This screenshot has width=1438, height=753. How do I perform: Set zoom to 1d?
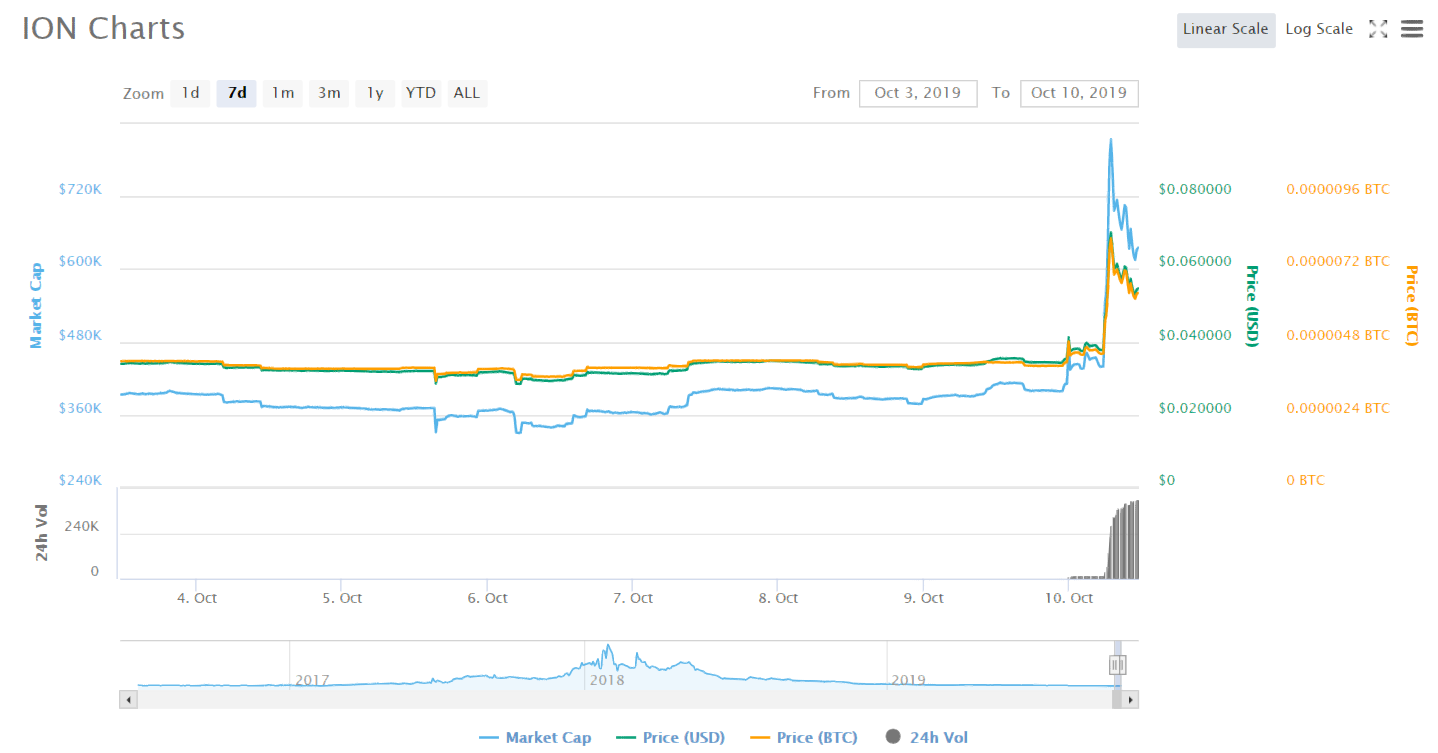click(190, 93)
